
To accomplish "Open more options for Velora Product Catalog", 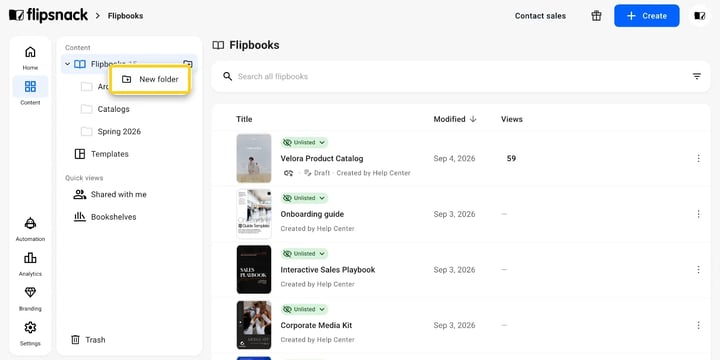I will coord(698,158).
